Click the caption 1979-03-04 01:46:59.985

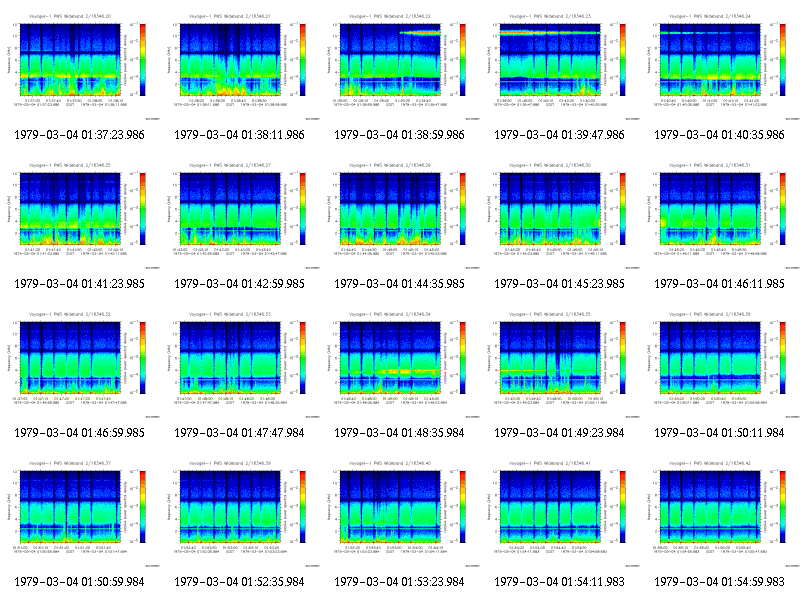pyautogui.click(x=80, y=433)
